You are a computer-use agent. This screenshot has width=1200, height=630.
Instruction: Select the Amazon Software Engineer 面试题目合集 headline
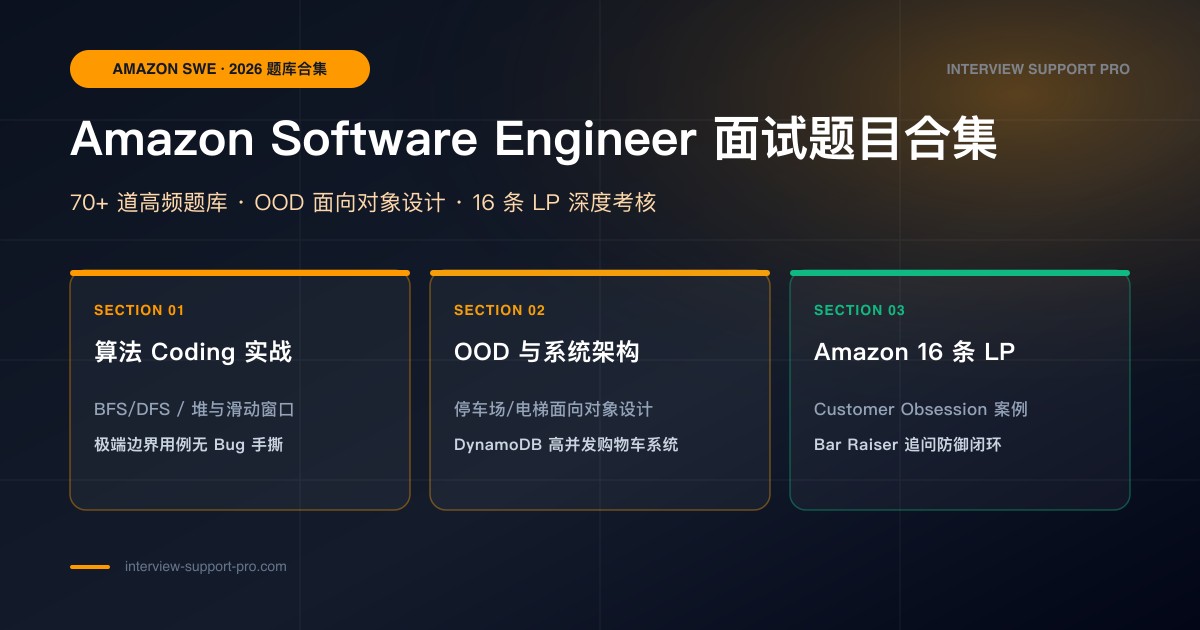(534, 139)
